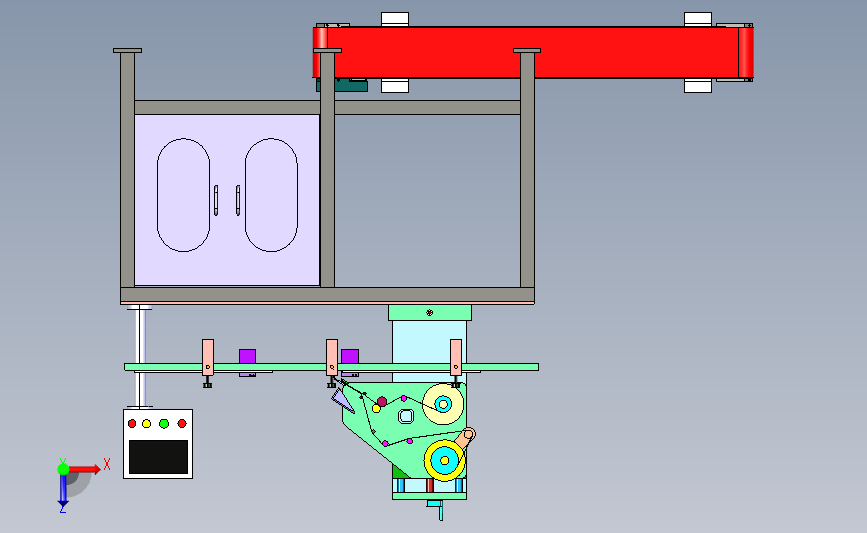Select the long green horizontal rail plate
This screenshot has width=867, height=533.
click(x=332, y=367)
